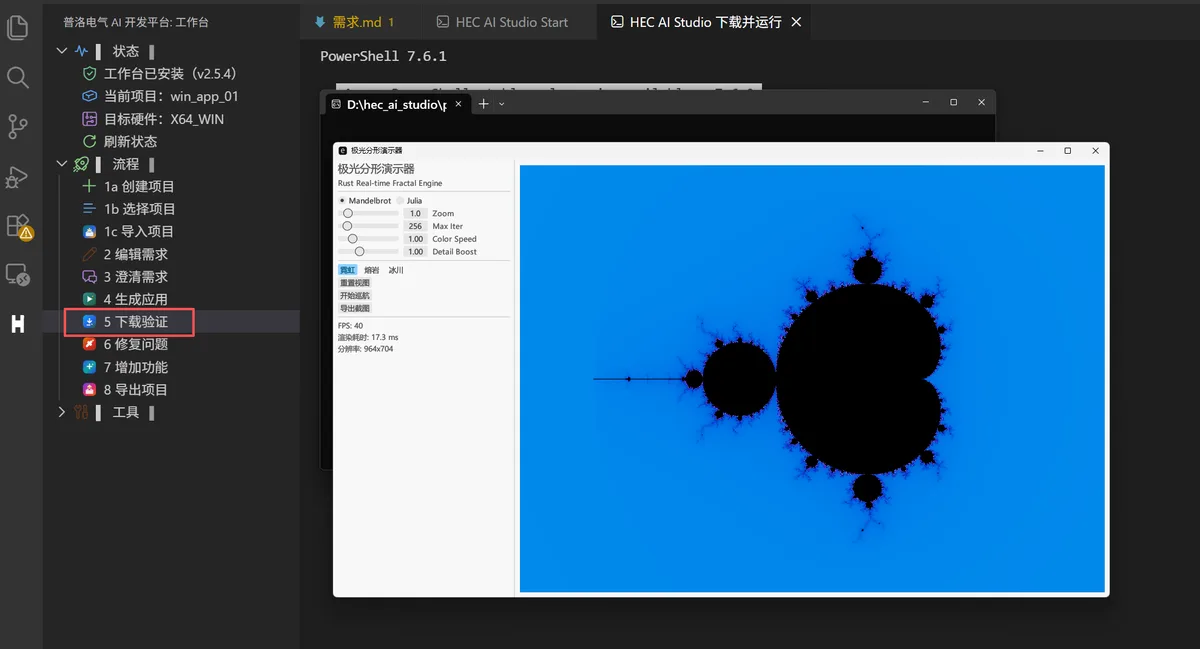Open Run and Debug in activity bar
Image resolution: width=1200 pixels, height=649 pixels.
17,176
